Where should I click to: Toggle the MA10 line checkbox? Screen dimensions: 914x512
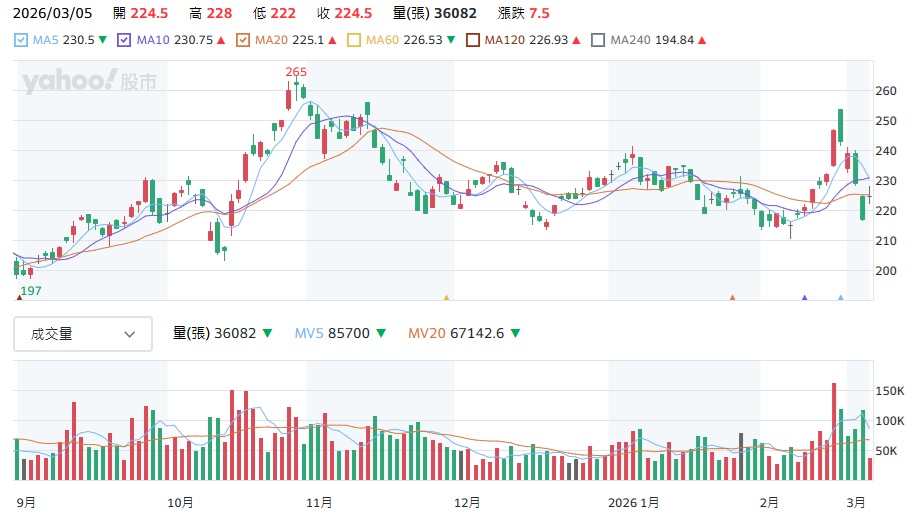tap(125, 40)
